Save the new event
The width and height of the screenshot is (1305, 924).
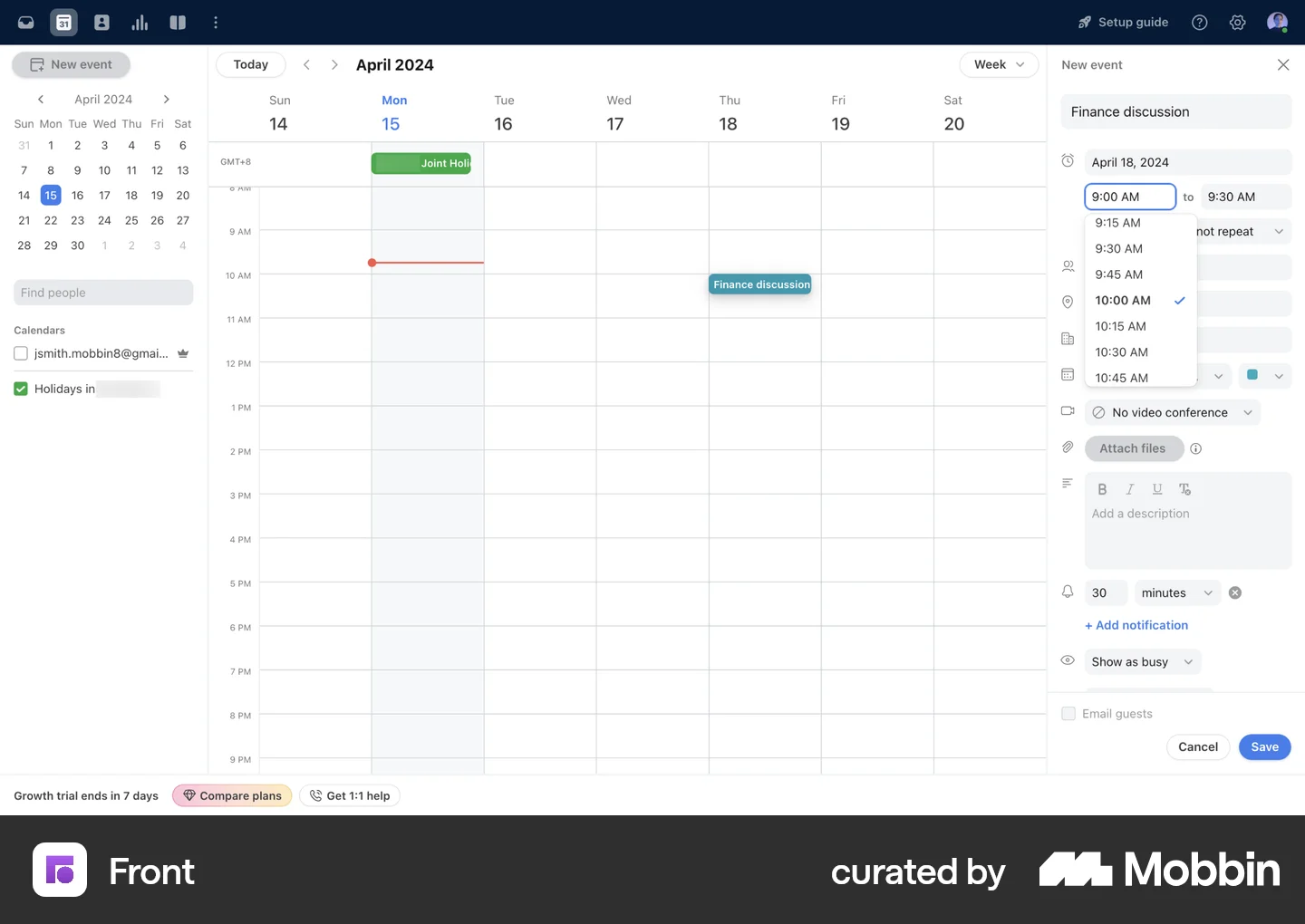click(x=1264, y=746)
